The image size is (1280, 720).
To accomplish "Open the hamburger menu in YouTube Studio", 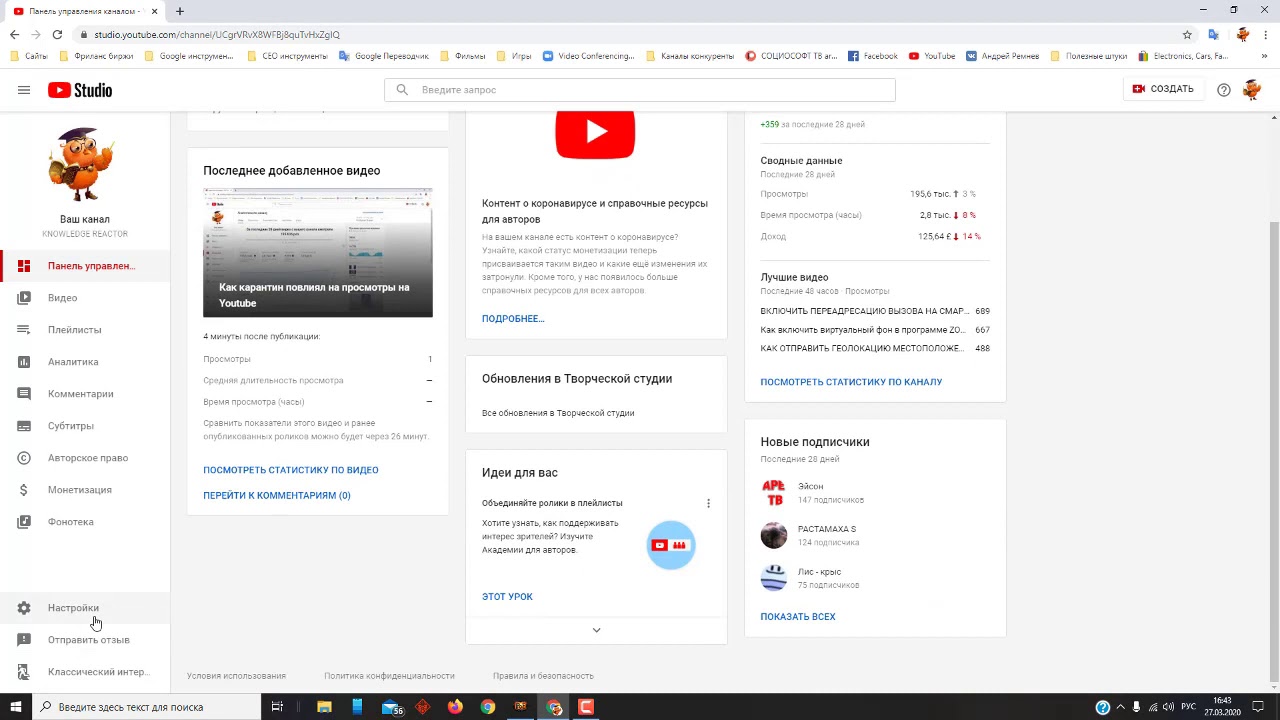I will tap(24, 90).
